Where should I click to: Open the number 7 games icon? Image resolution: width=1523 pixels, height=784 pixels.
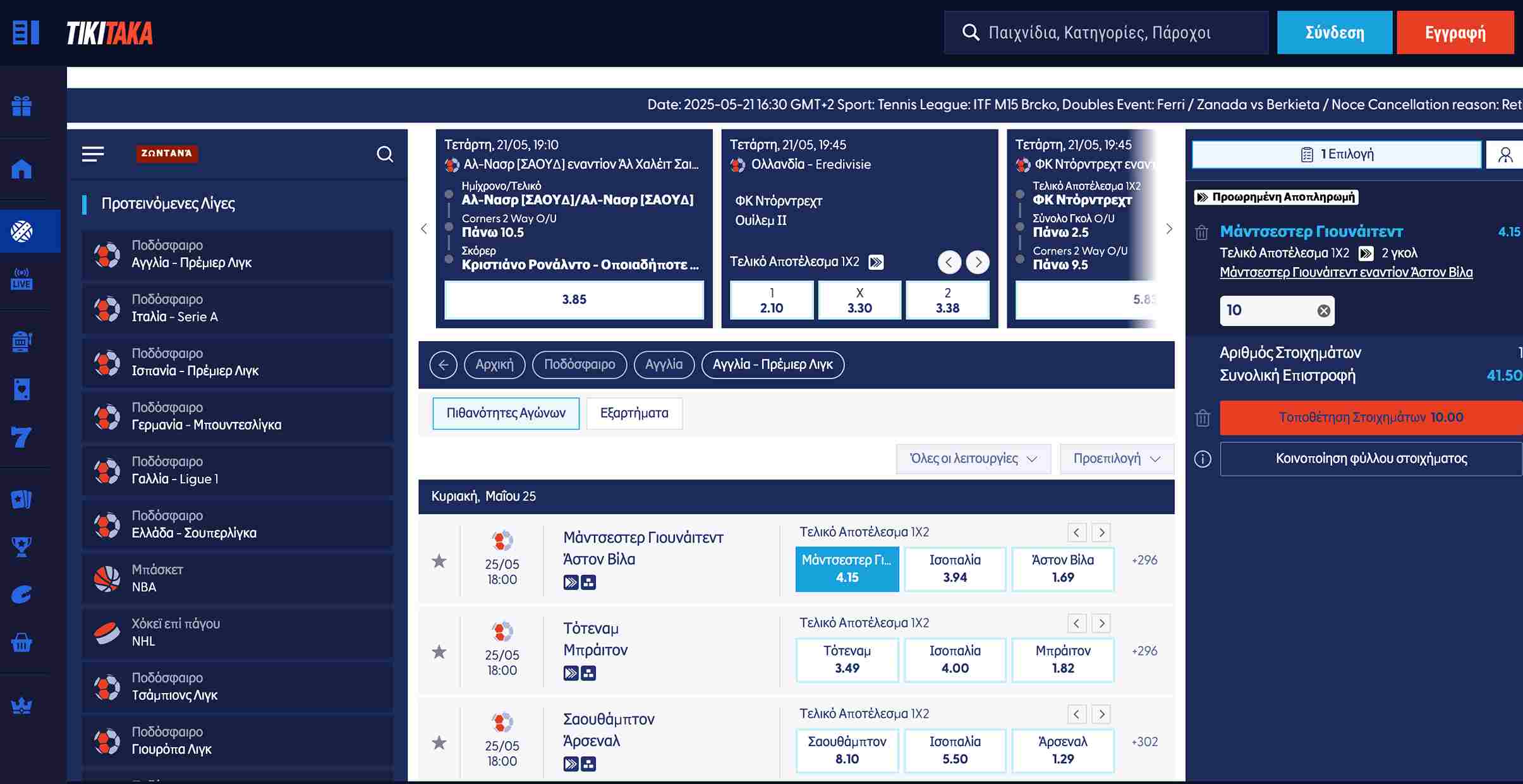tap(21, 437)
